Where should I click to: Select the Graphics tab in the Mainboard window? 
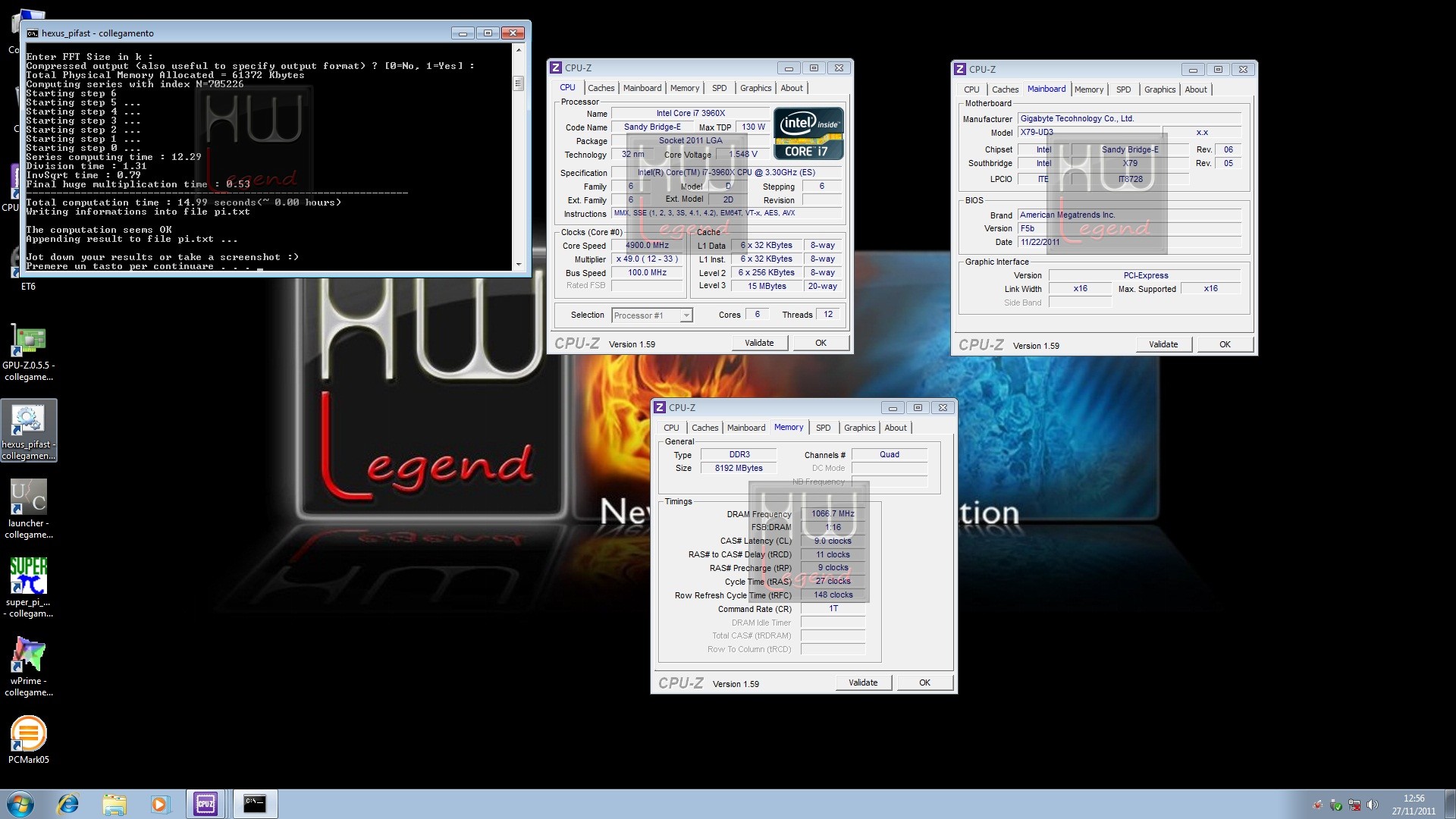coord(1160,89)
